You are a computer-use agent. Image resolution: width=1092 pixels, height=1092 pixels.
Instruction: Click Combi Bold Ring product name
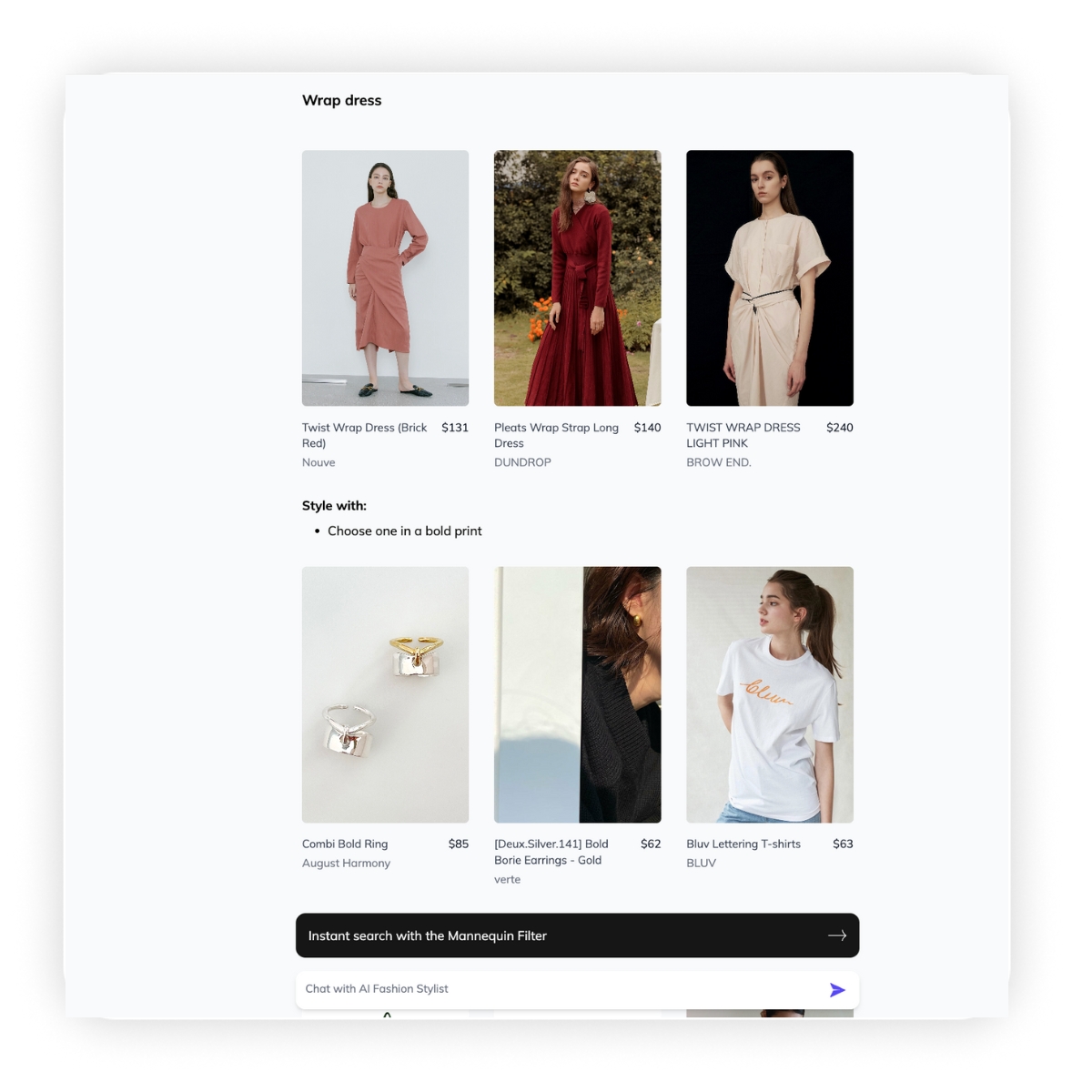click(x=345, y=844)
